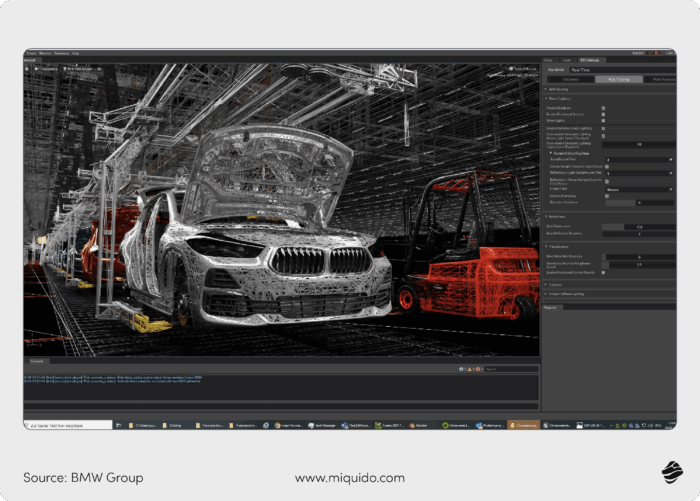The image size is (700, 501).
Task: Collapse the Translucency section
Action: 557,246
